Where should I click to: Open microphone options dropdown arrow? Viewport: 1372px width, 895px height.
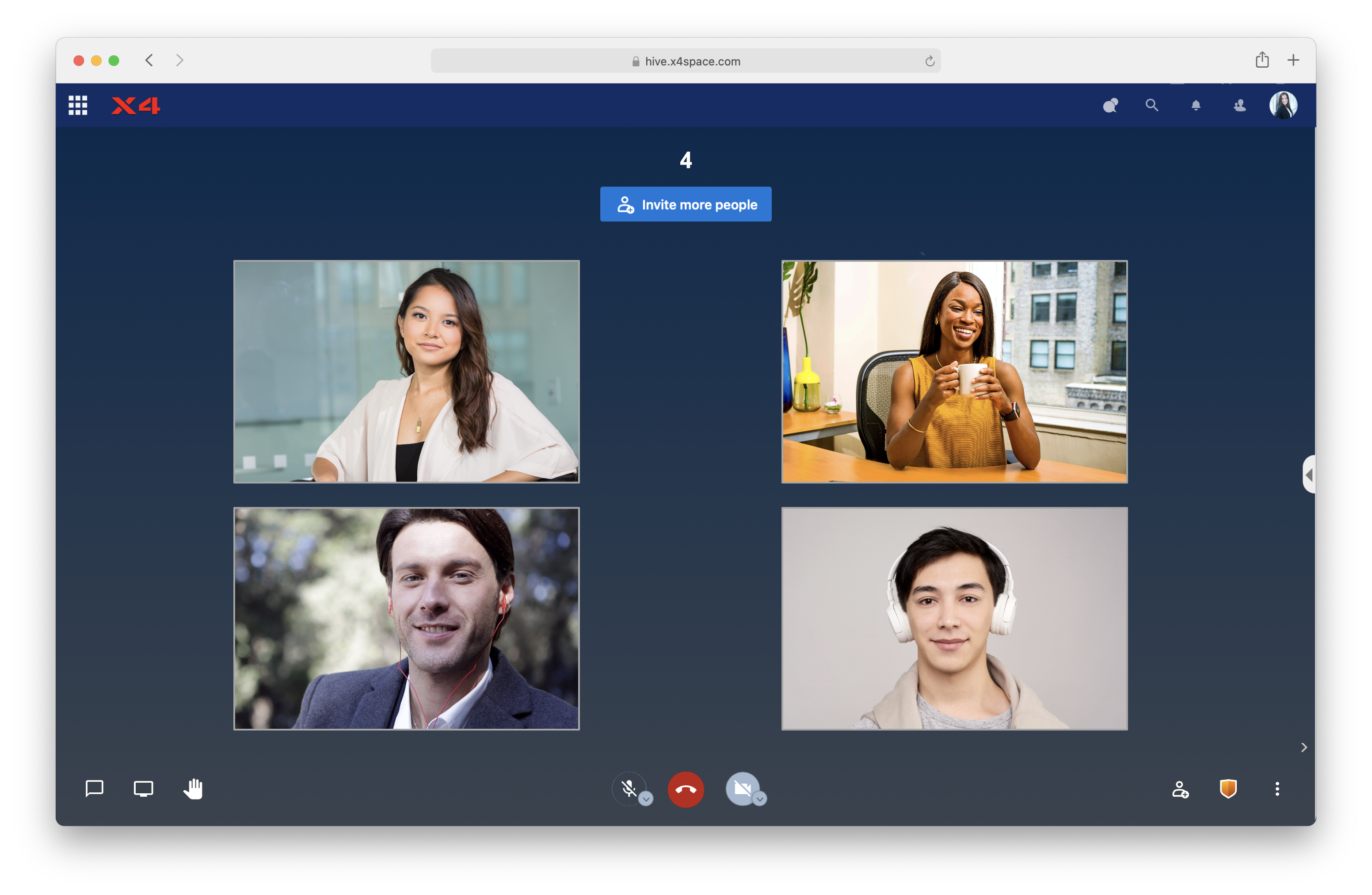click(x=646, y=799)
